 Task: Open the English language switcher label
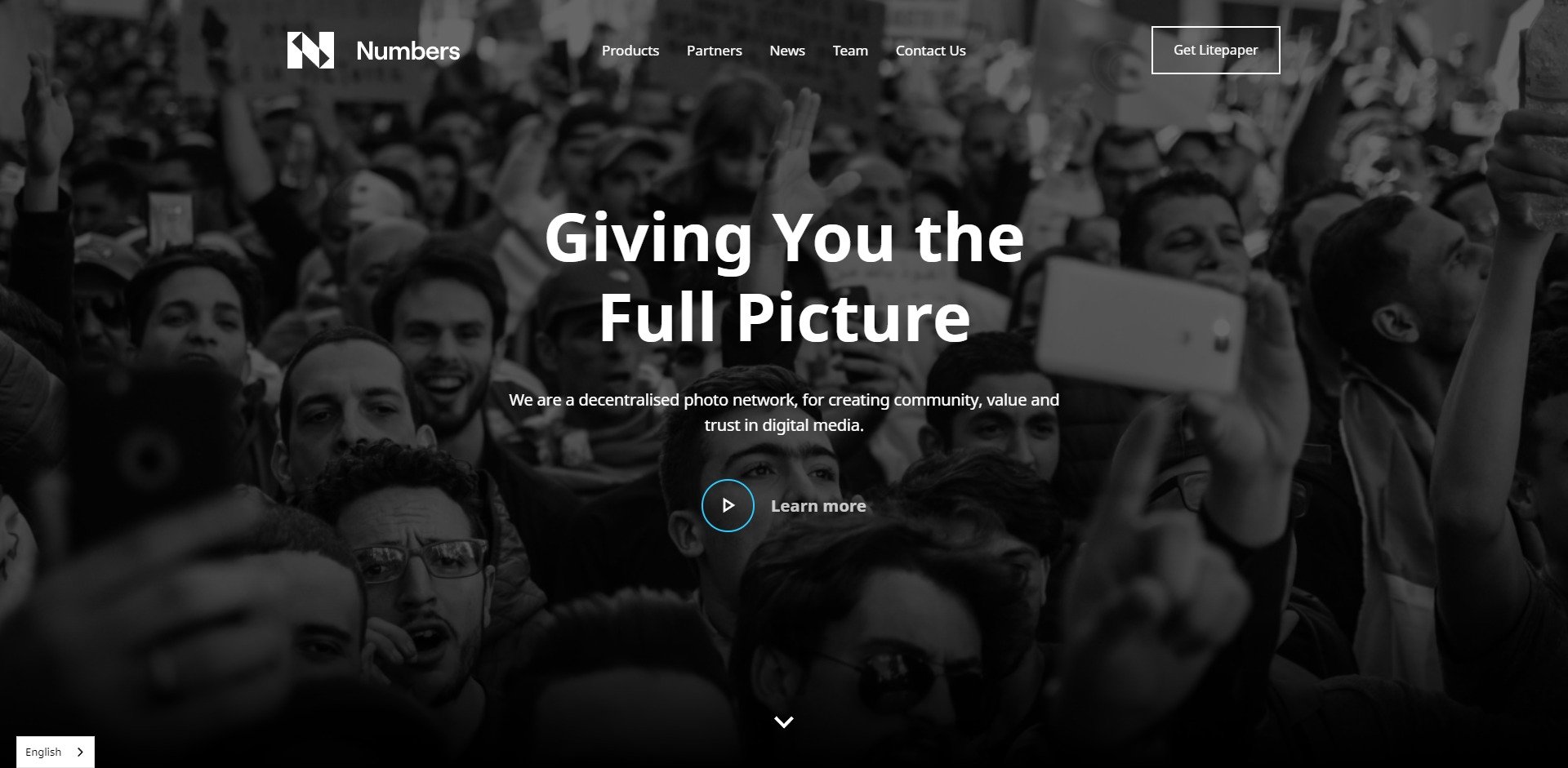(43, 752)
